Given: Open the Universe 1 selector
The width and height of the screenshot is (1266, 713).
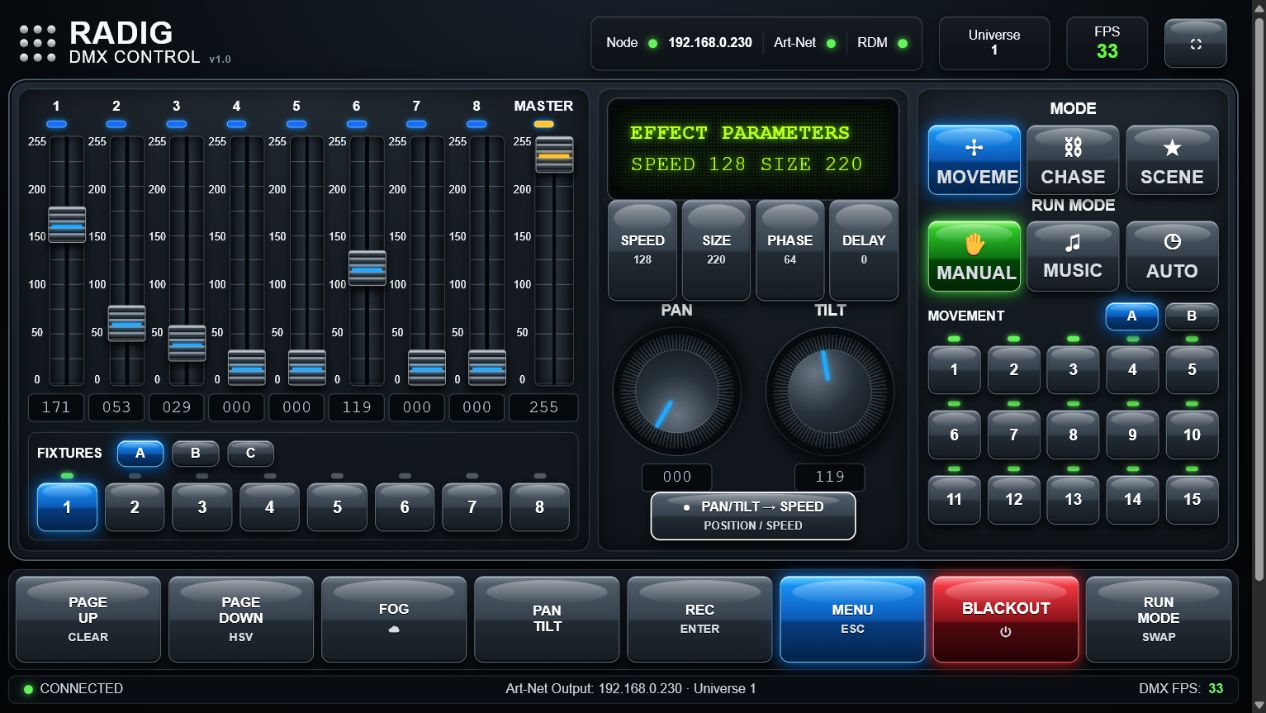Looking at the screenshot, I should click(x=994, y=43).
